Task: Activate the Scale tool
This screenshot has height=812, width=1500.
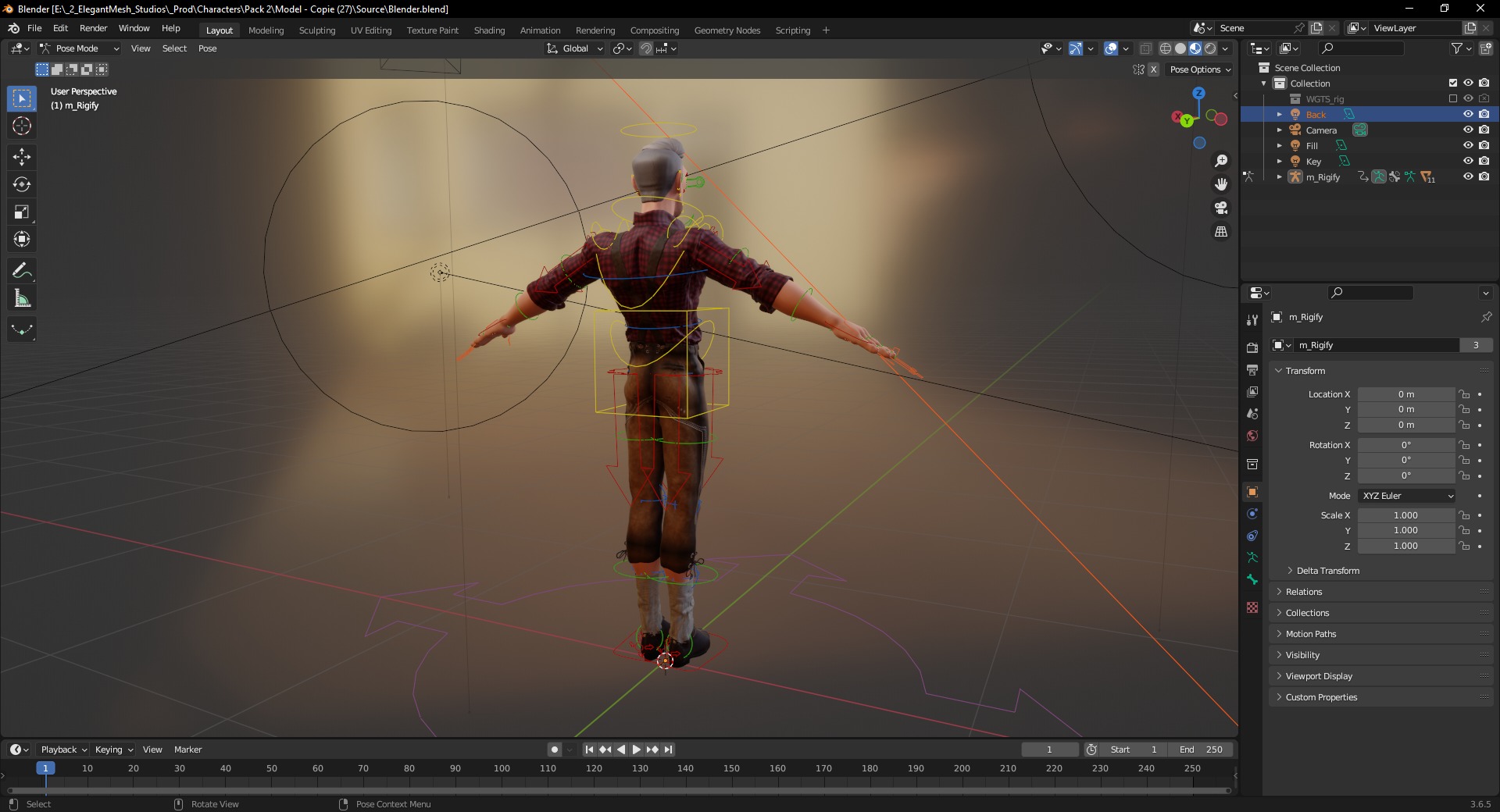Action: 22,212
